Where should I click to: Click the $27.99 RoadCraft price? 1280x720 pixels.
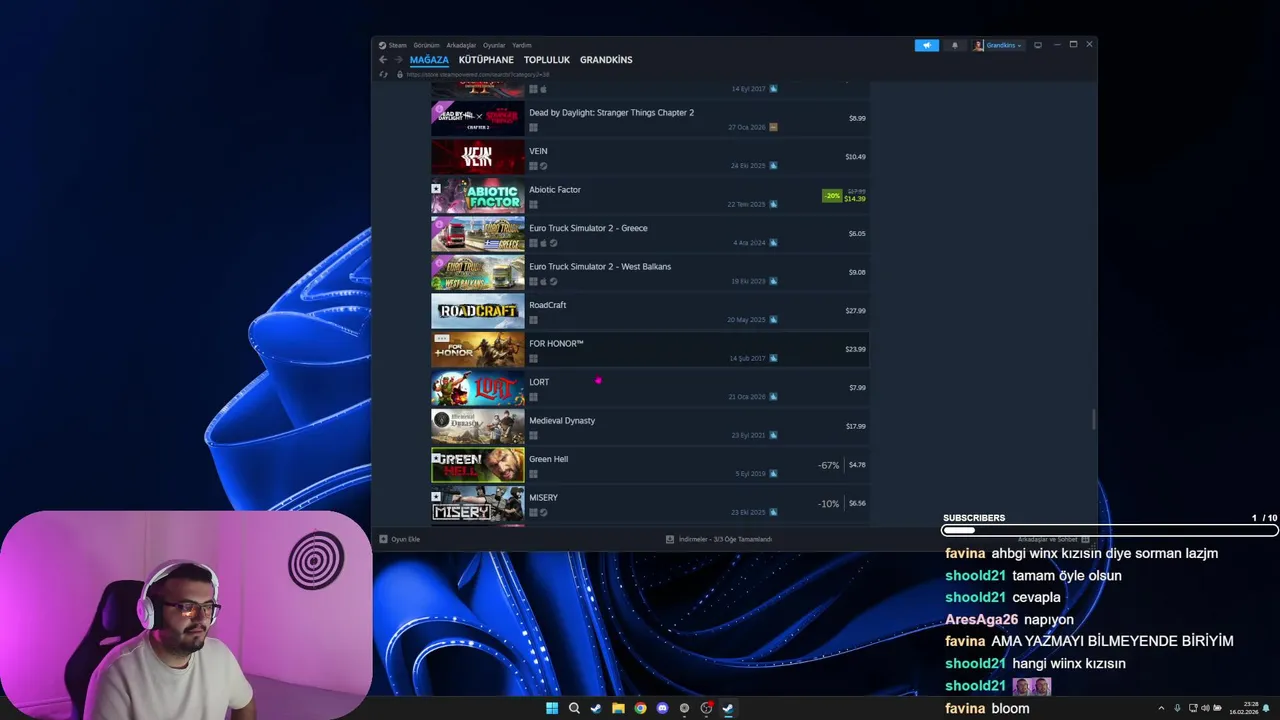click(x=855, y=311)
